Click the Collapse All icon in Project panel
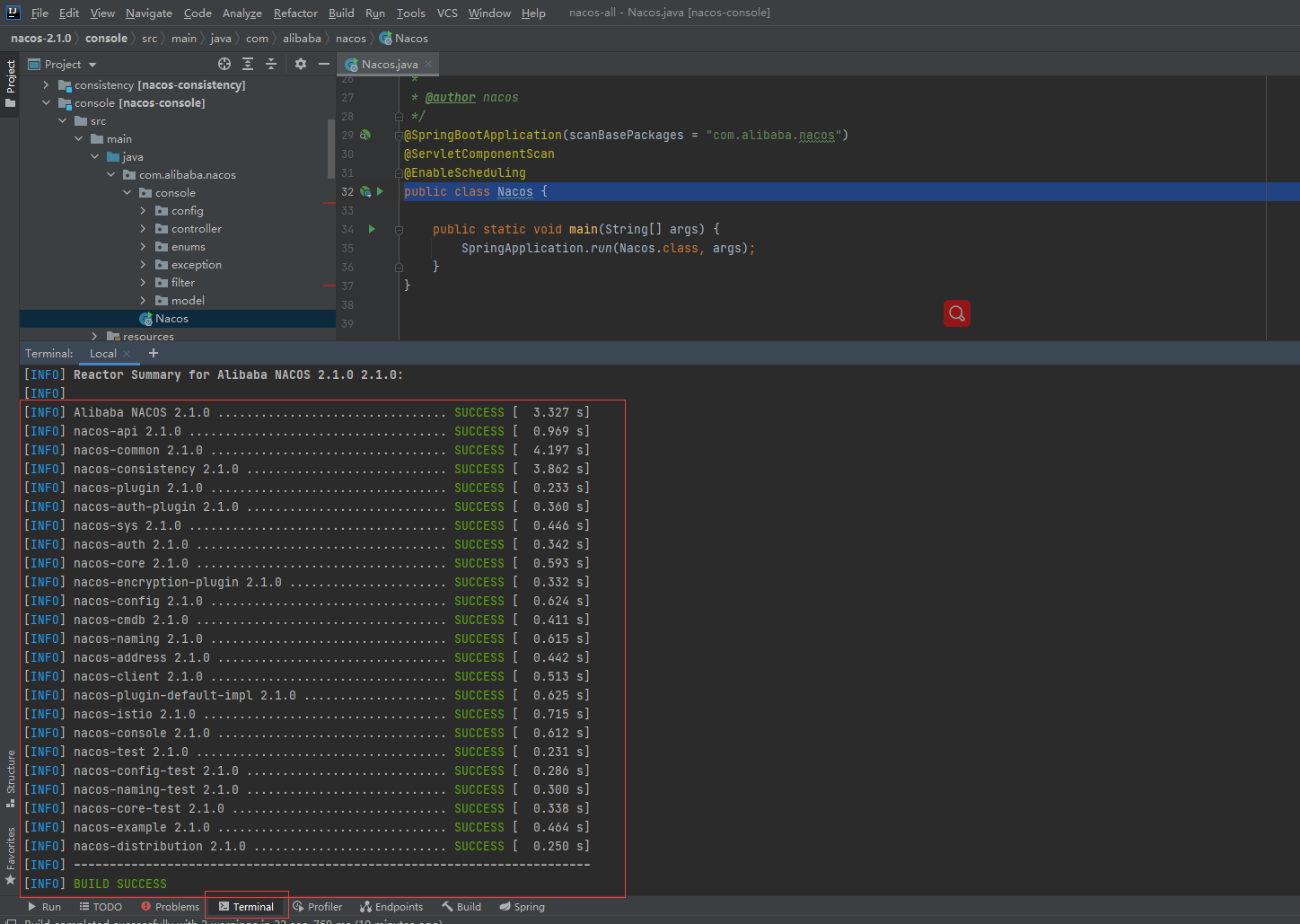This screenshot has width=1300, height=924. pos(271,64)
